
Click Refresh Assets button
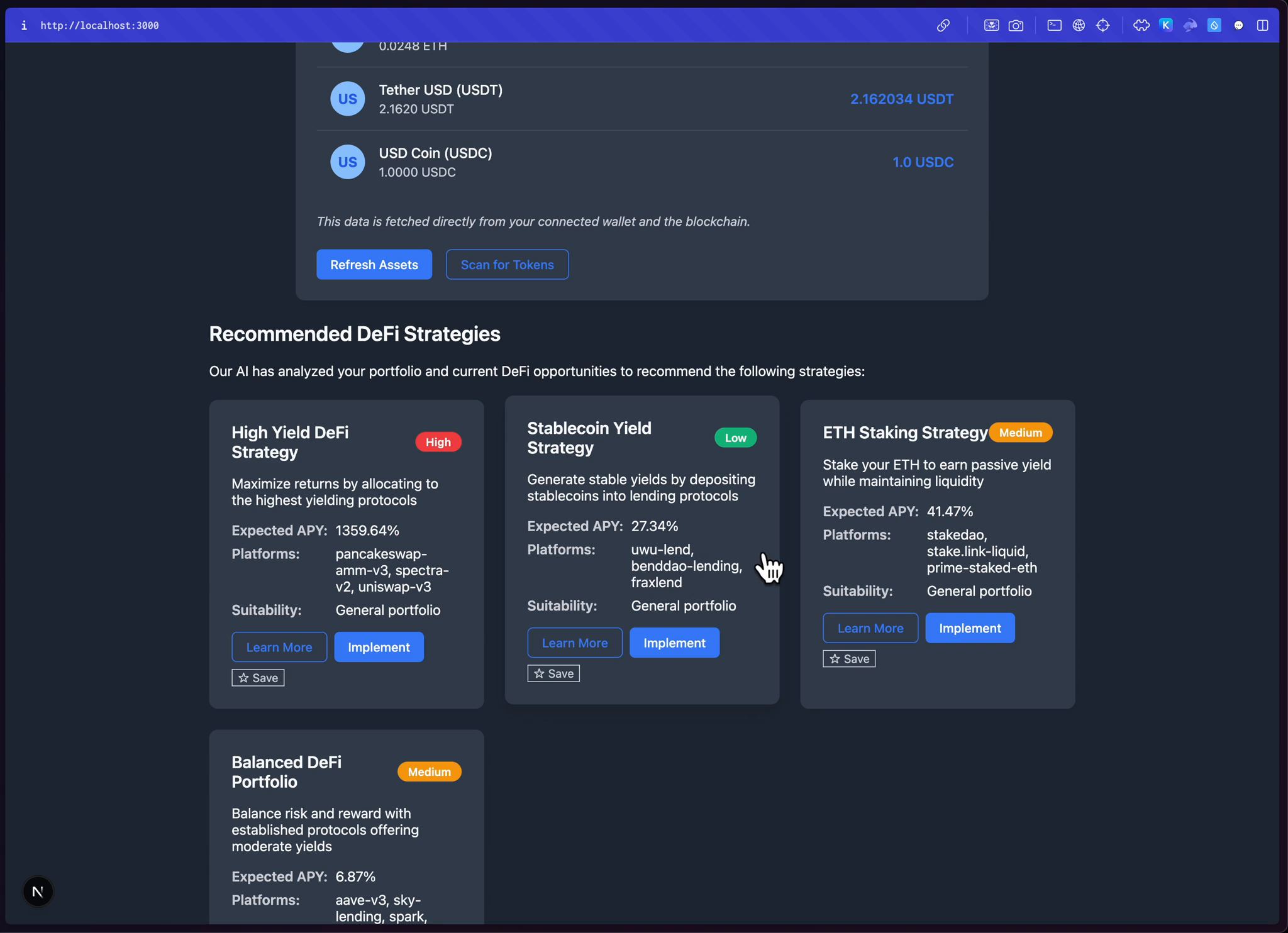(x=374, y=264)
